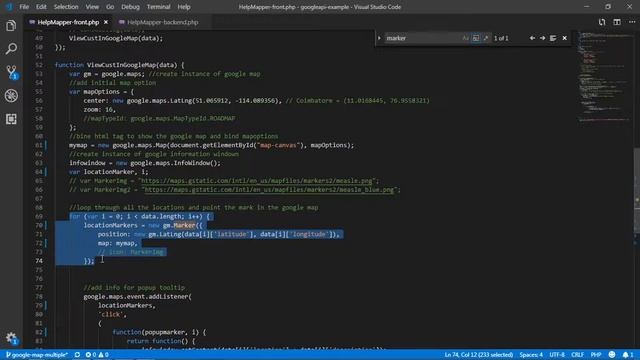The width and height of the screenshot is (640, 360).
Task: Click the 'Ln 74, Col 12' cursor position indicator
Action: (478, 355)
